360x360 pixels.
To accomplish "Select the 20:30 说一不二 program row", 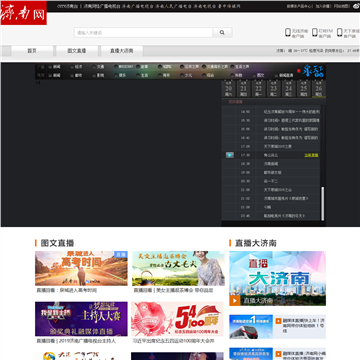I will 271,181.
